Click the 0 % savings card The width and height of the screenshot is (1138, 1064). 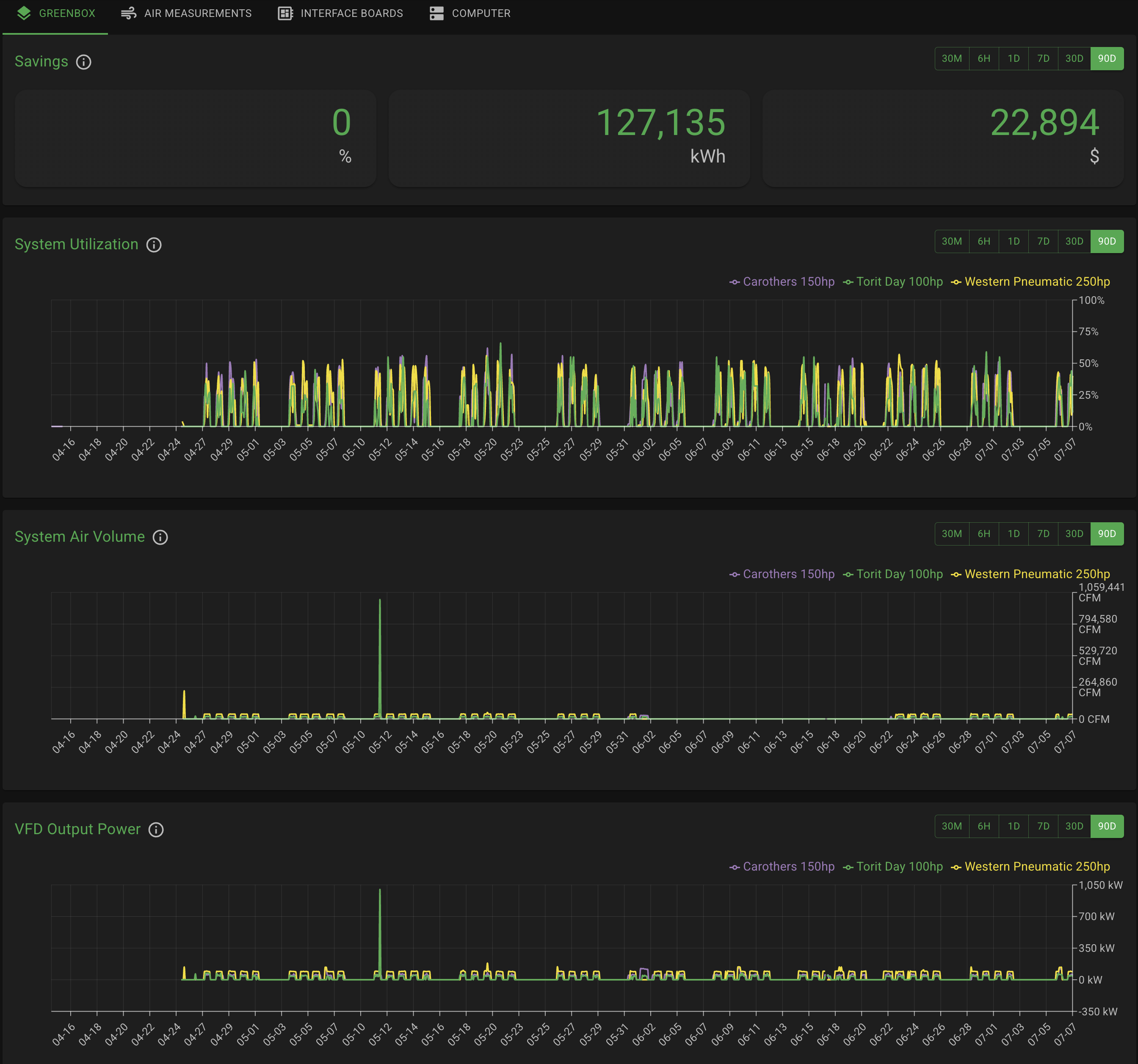[x=195, y=138]
